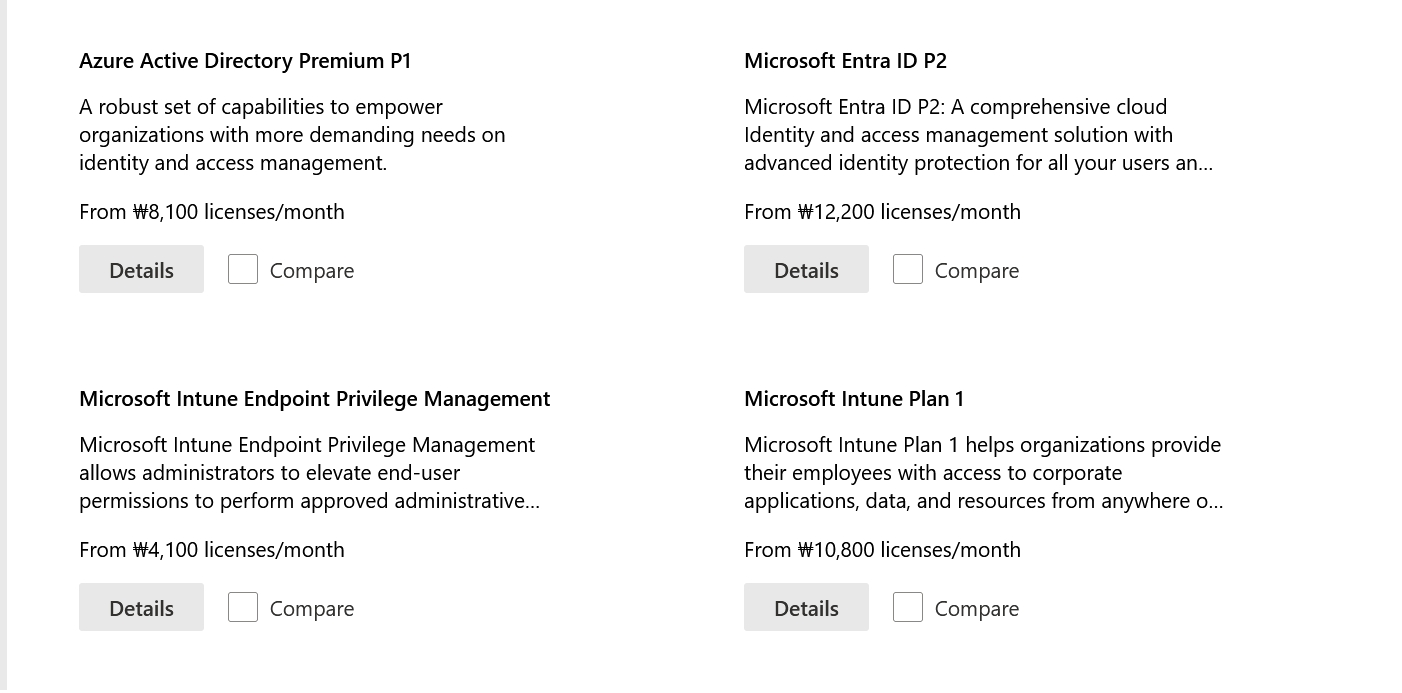This screenshot has width=1402, height=693.
Task: Click the Compare label next to Entra ID P2 checkbox
Action: 977,270
